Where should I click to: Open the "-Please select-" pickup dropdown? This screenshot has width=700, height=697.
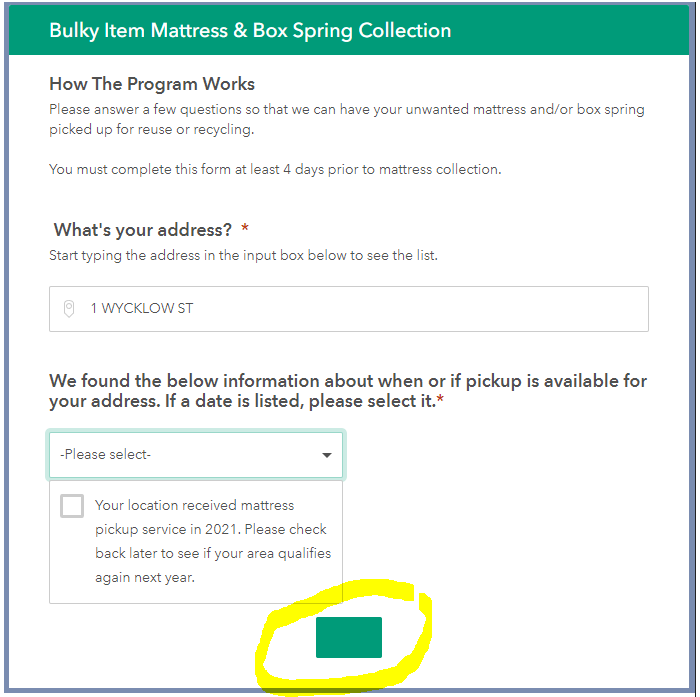pos(195,455)
